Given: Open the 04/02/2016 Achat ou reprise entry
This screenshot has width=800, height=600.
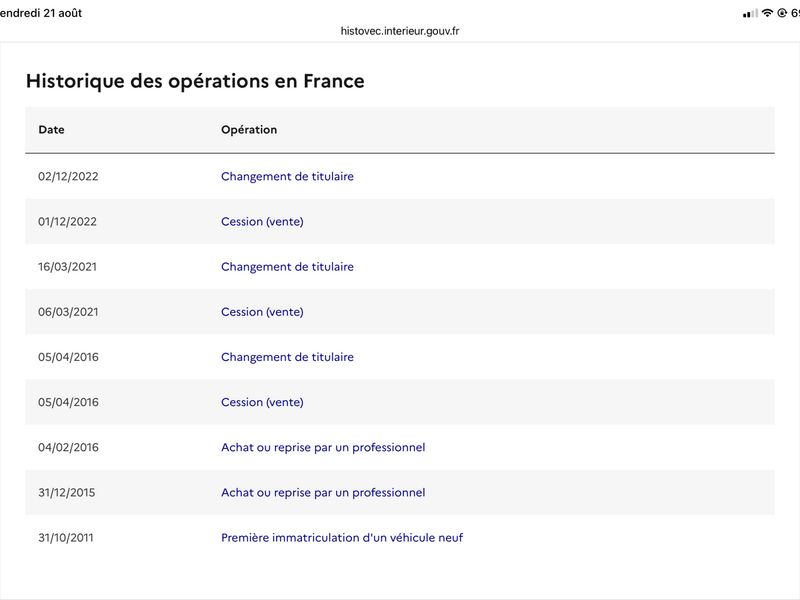Looking at the screenshot, I should pos(323,447).
